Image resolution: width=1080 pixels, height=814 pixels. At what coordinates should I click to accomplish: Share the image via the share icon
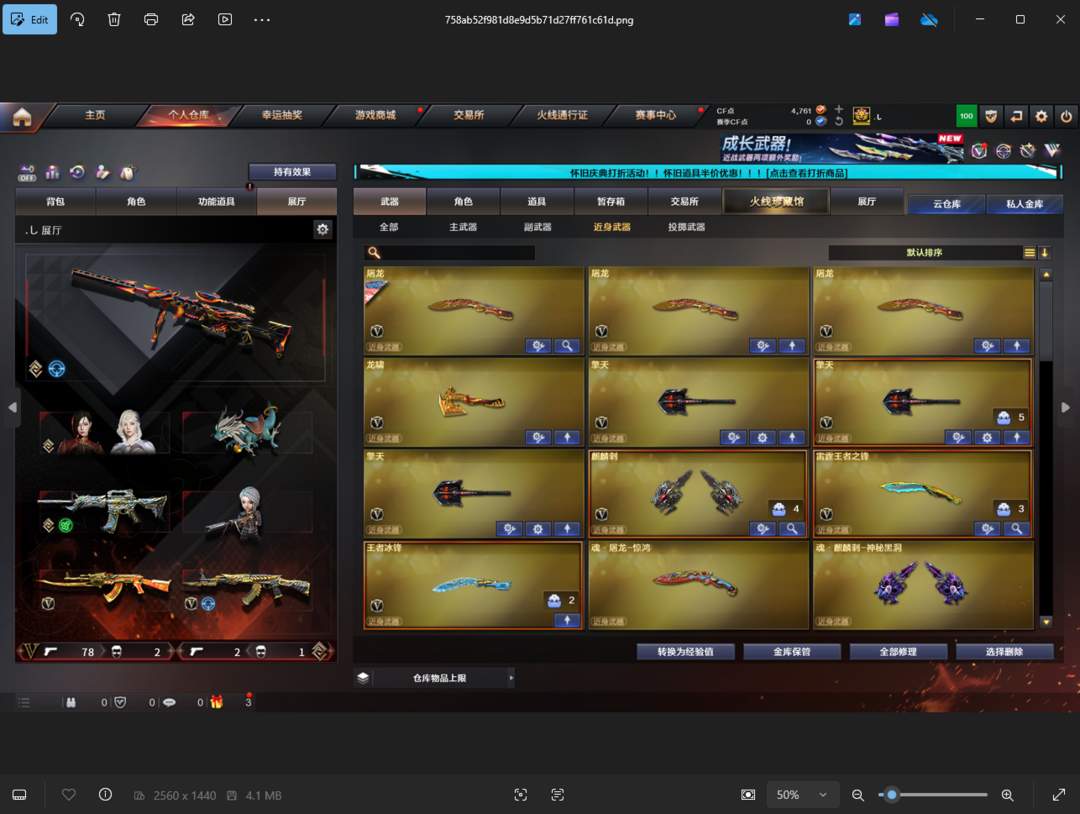pyautogui.click(x=188, y=19)
